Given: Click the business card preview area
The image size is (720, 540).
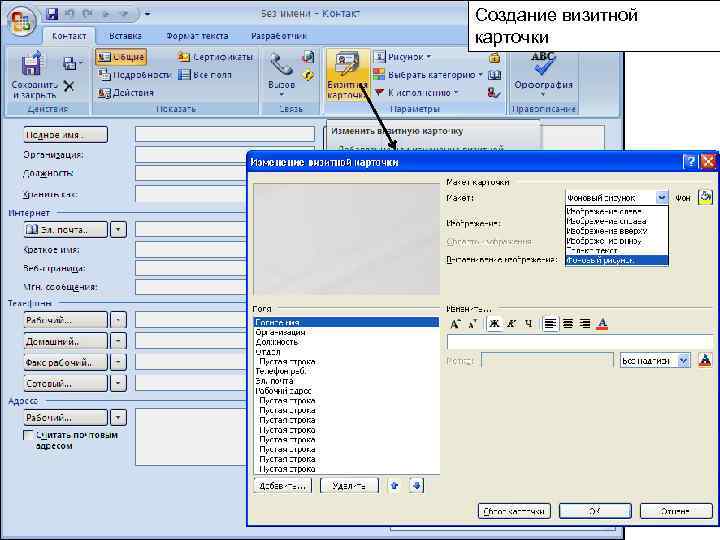Looking at the screenshot, I should [x=347, y=239].
